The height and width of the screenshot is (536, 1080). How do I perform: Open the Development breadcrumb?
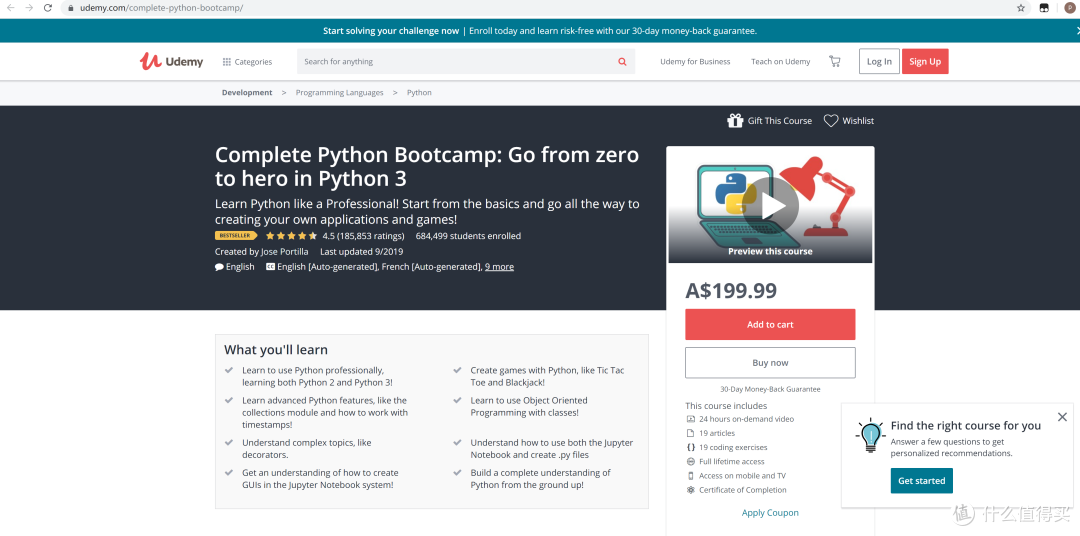[x=247, y=92]
